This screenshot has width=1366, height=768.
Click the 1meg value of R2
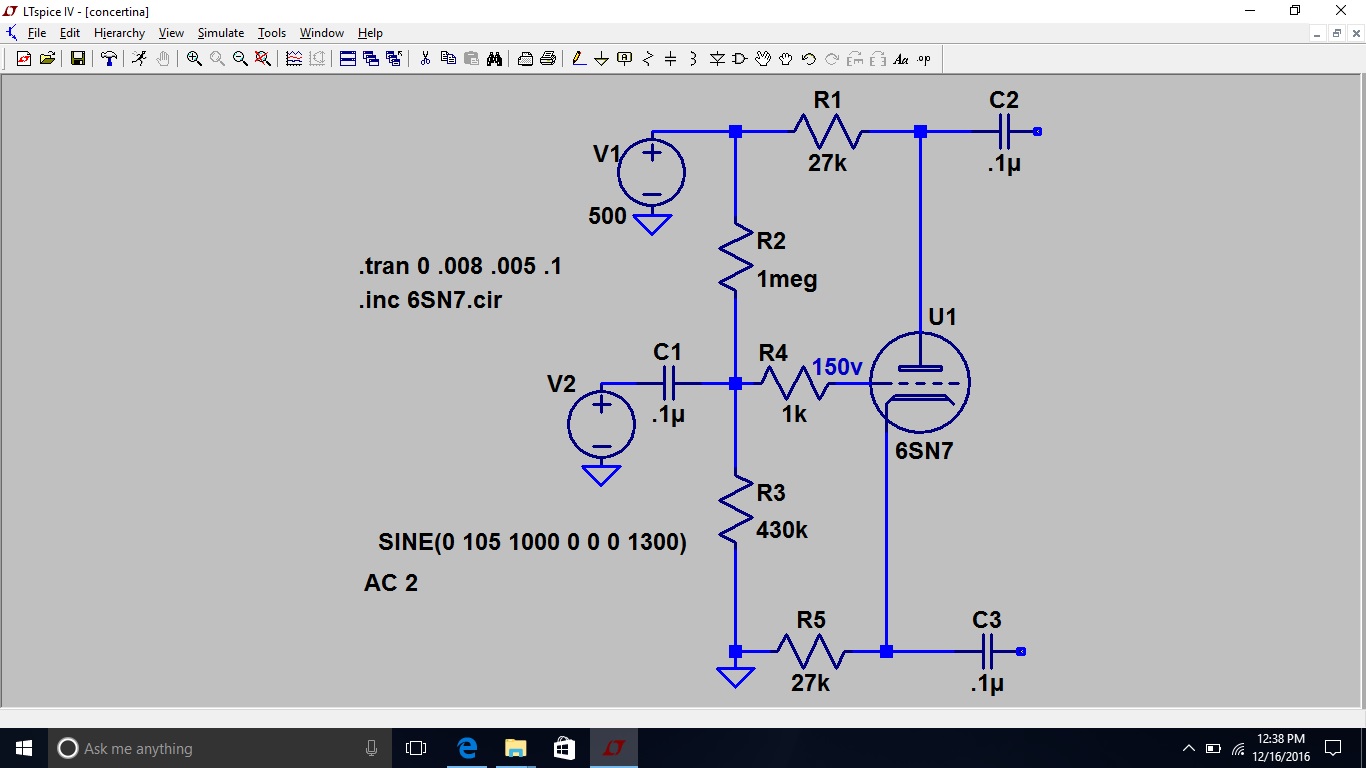pos(787,280)
